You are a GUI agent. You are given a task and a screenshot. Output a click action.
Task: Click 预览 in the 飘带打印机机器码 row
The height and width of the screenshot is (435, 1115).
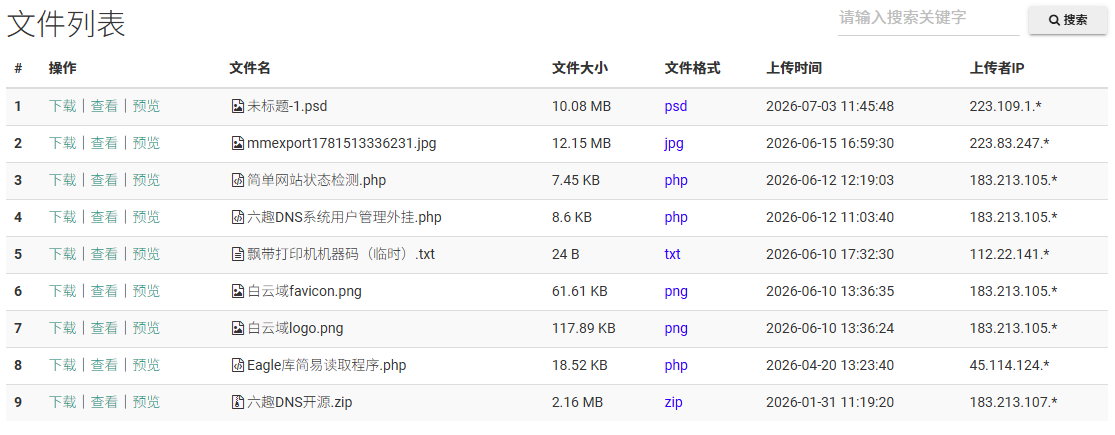tap(146, 254)
